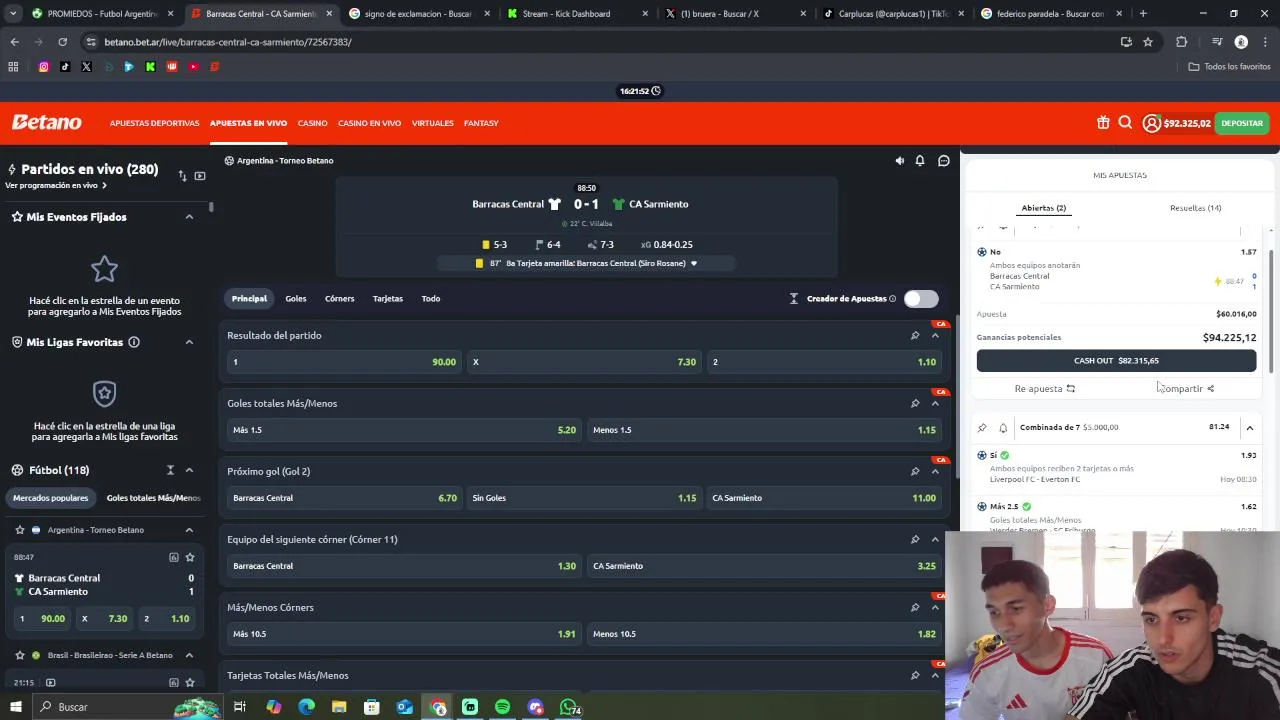Screen dimensions: 1280x720
Task: Click the Betano logo
Action: [47, 122]
